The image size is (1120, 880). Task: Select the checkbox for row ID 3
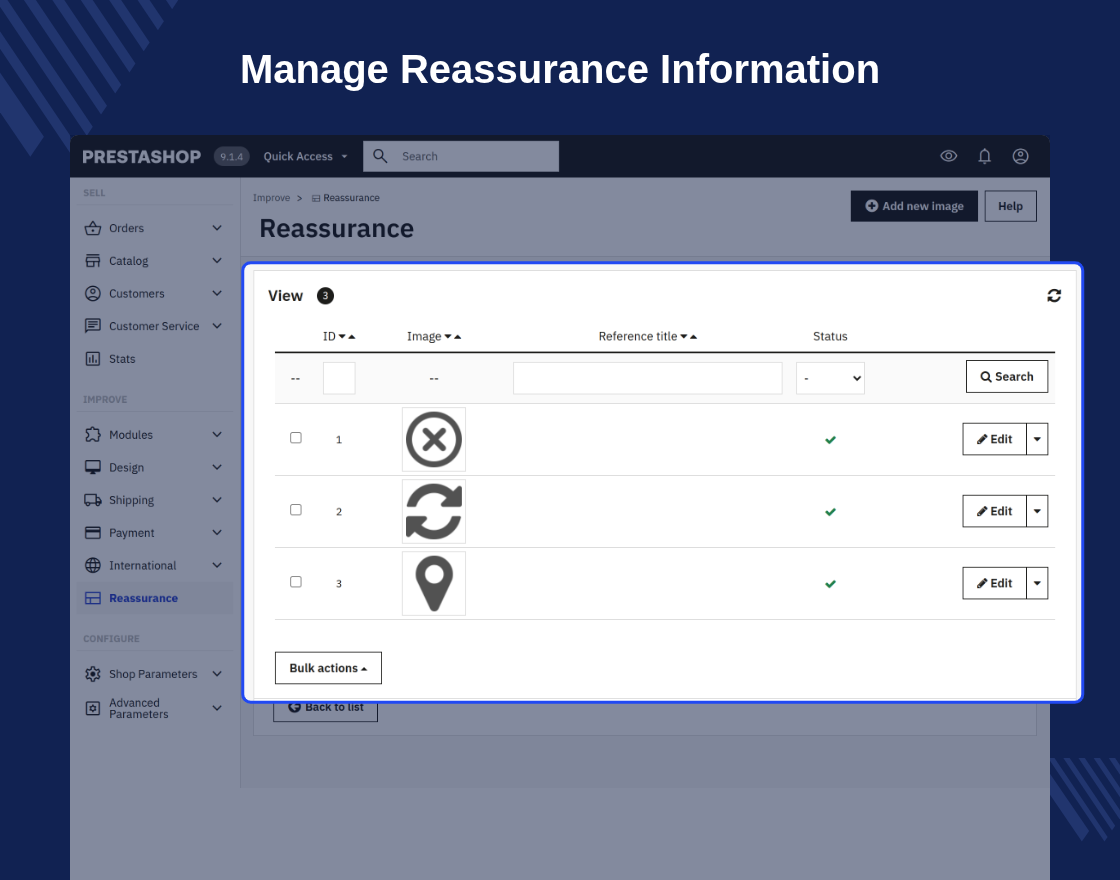[296, 582]
